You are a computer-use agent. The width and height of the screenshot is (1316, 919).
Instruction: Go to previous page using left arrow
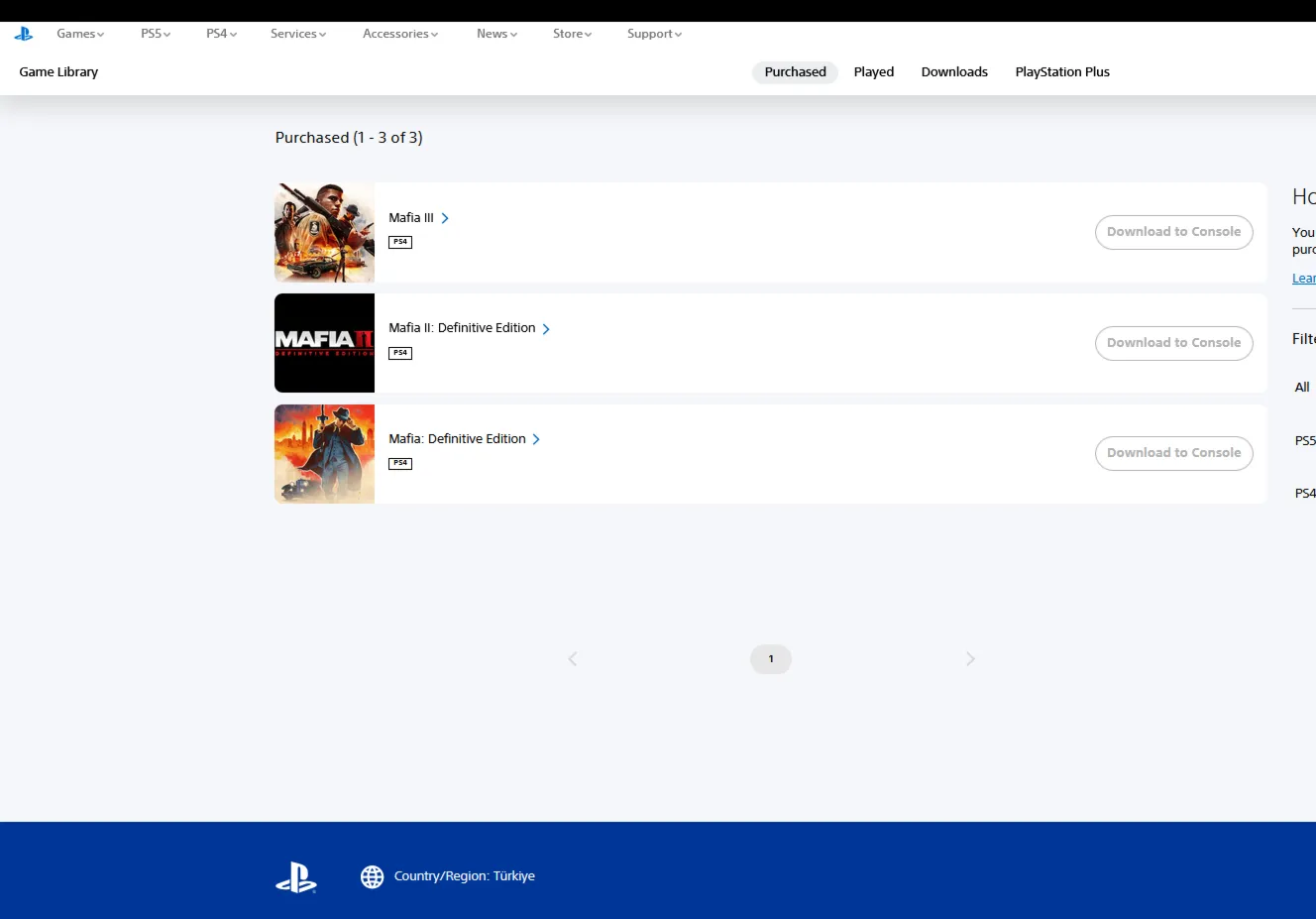click(x=572, y=659)
